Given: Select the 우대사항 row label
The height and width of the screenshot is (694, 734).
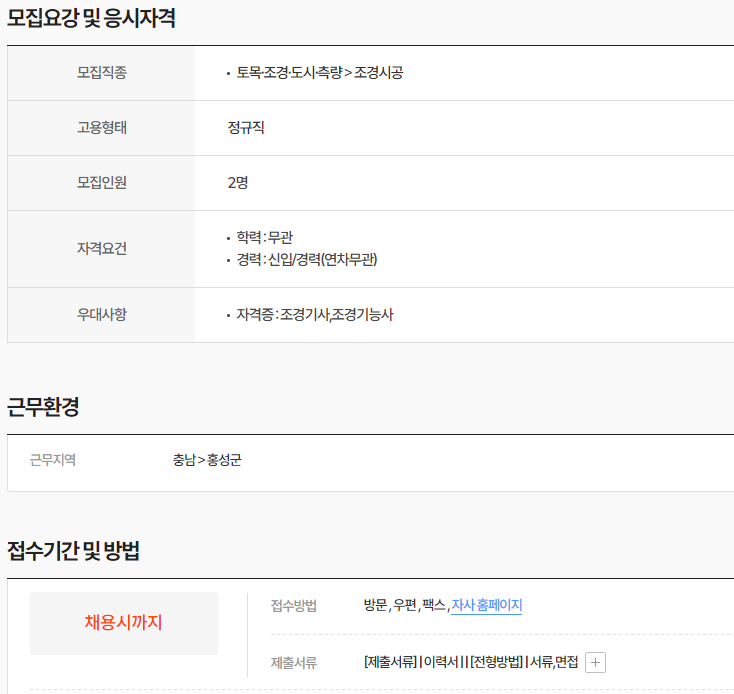Looking at the screenshot, I should (102, 314).
